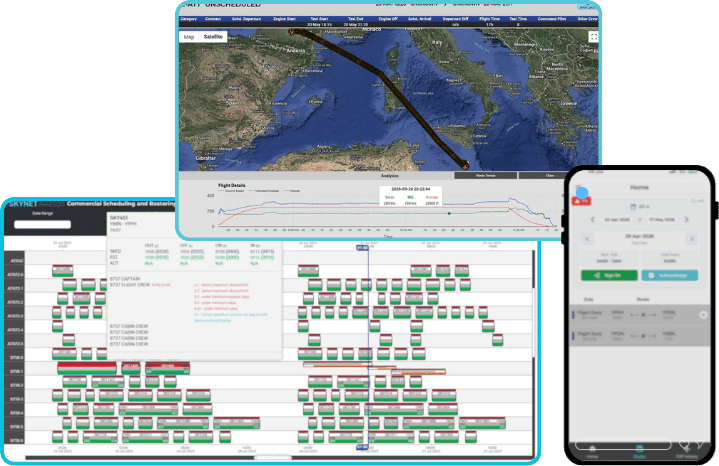
Task: Open Home tab icon in phone navbar
Action: point(592,449)
